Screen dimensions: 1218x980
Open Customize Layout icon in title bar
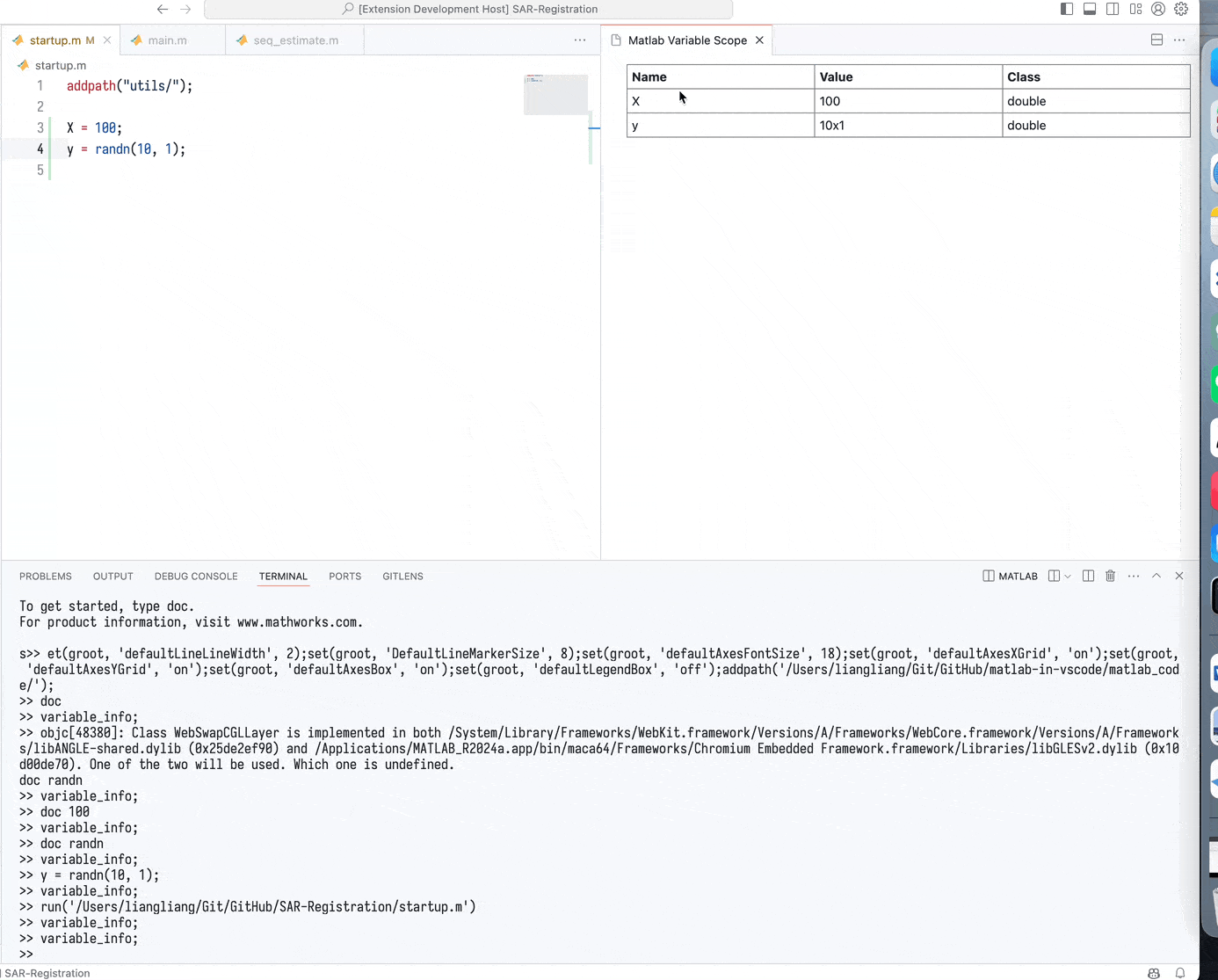click(x=1135, y=9)
